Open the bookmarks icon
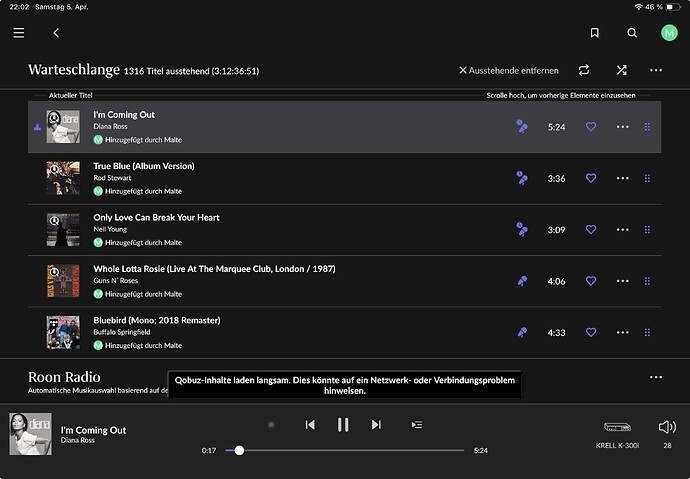The height and width of the screenshot is (479, 690). pos(595,33)
